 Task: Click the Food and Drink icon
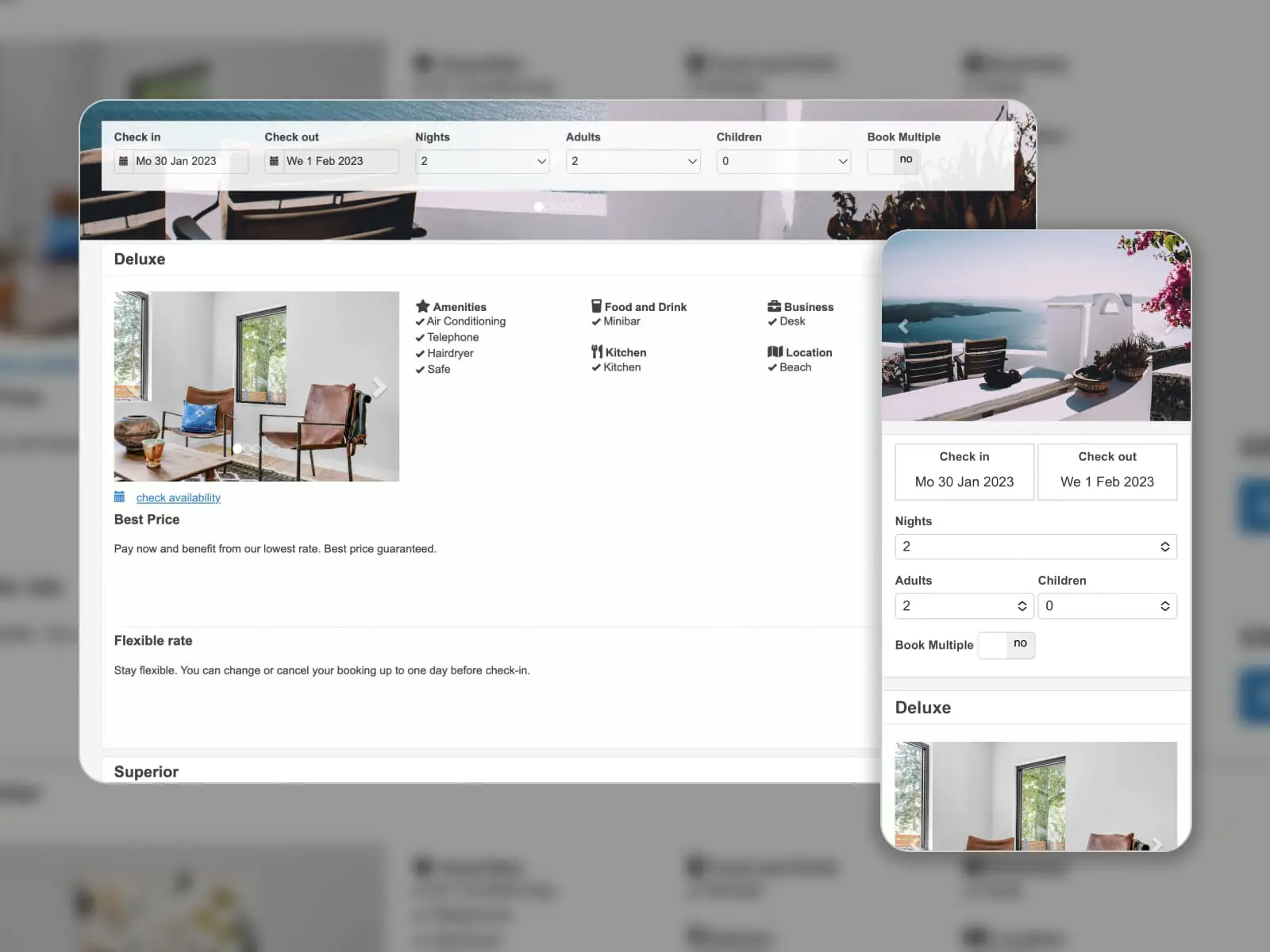(596, 306)
